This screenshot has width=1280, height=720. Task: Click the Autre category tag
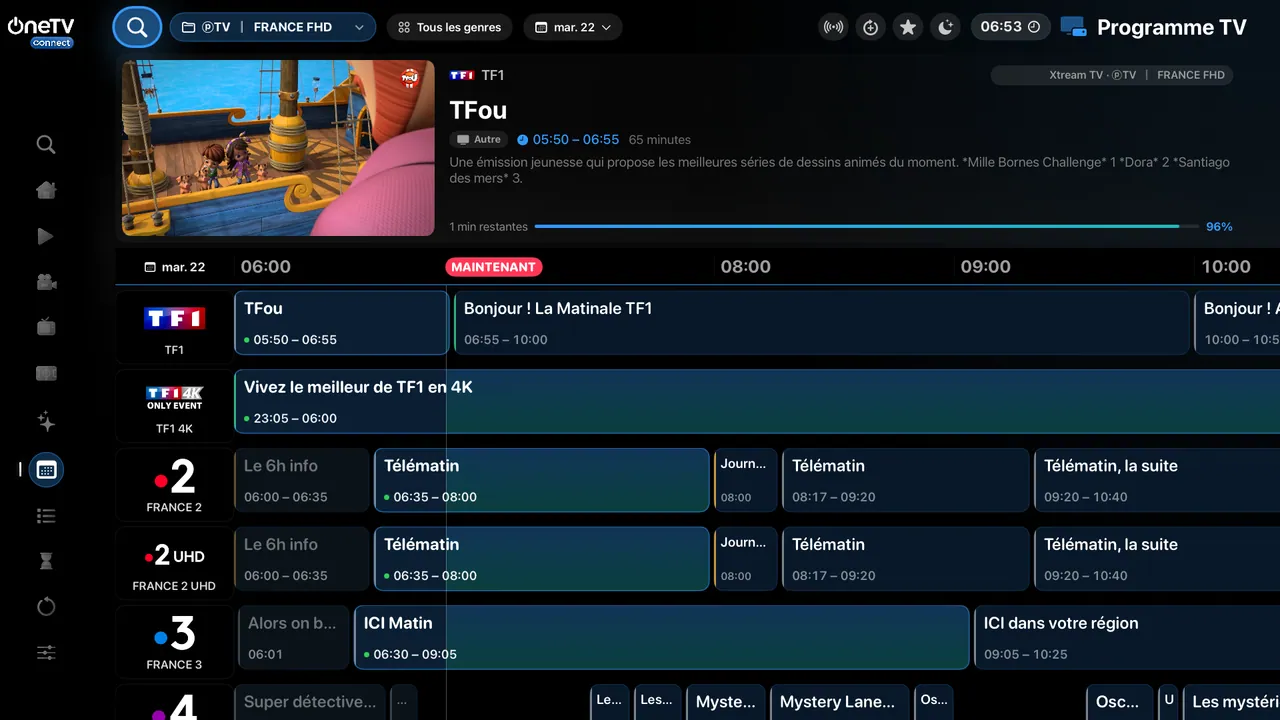(479, 140)
